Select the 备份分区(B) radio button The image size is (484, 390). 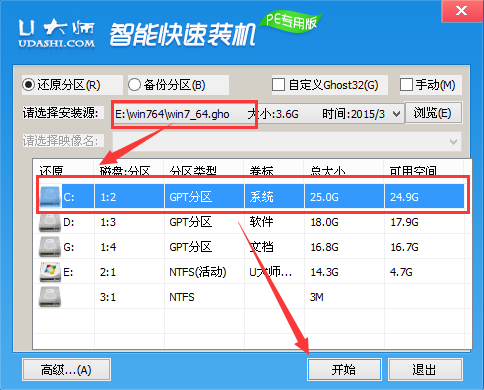(x=134, y=85)
